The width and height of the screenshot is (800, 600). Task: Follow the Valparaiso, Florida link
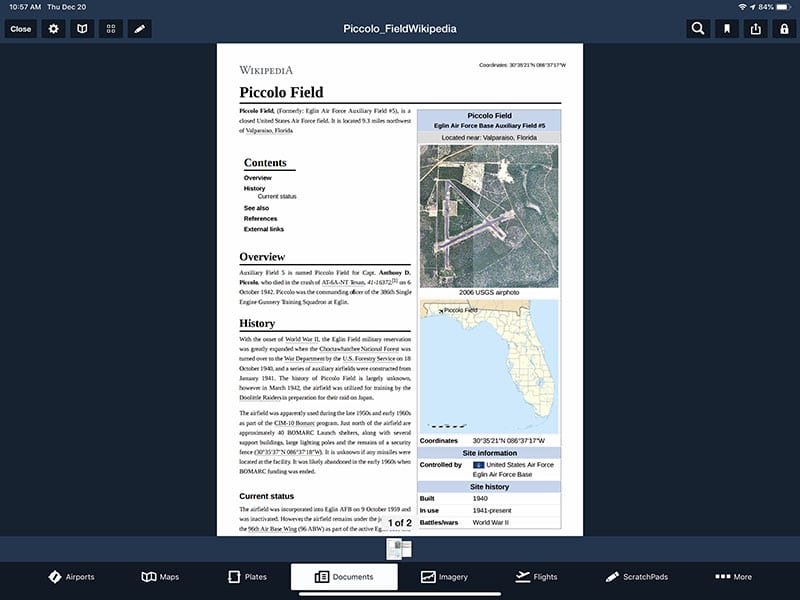pyautogui.click(x=269, y=131)
